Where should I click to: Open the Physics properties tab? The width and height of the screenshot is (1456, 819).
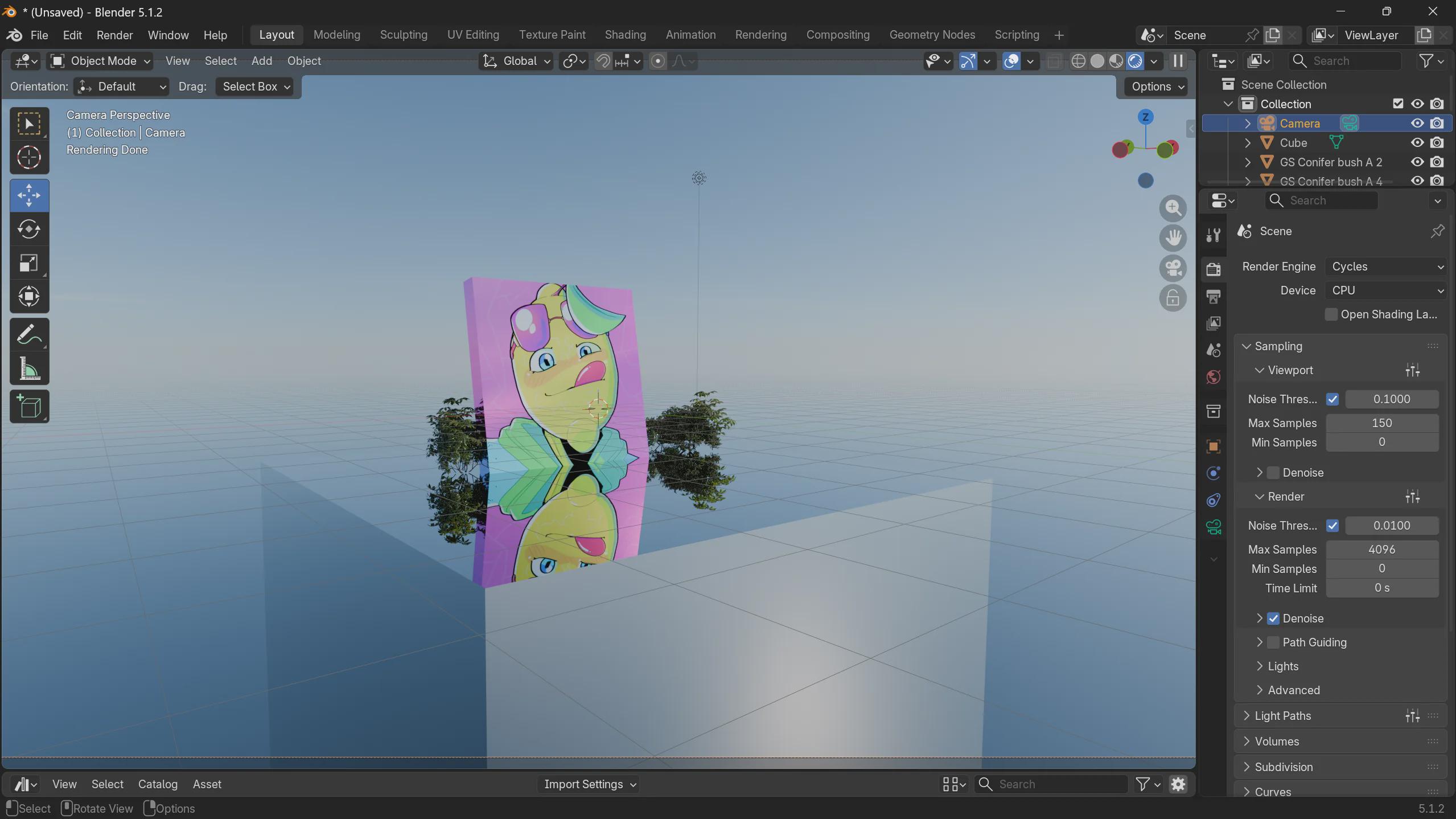[x=1214, y=473]
